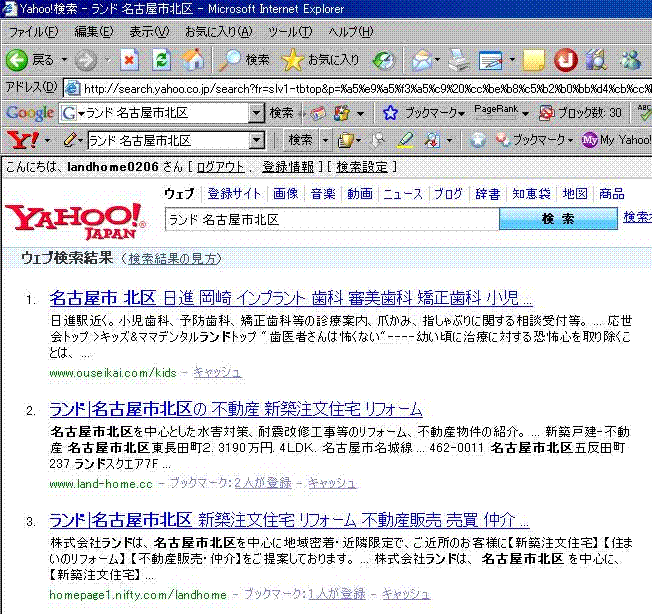Image resolution: width=652 pixels, height=614 pixels.
Task: Open the IE Search (検索) magnifier
Action: pyautogui.click(x=244, y=60)
